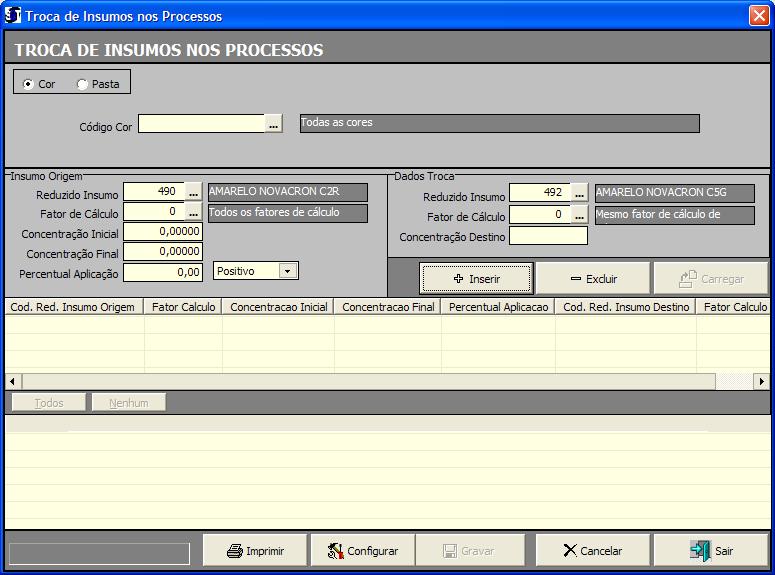Screen dimensions: 775x575
Task: Open Dados Troca Fator de Cálculo lookup
Action: 580,215
